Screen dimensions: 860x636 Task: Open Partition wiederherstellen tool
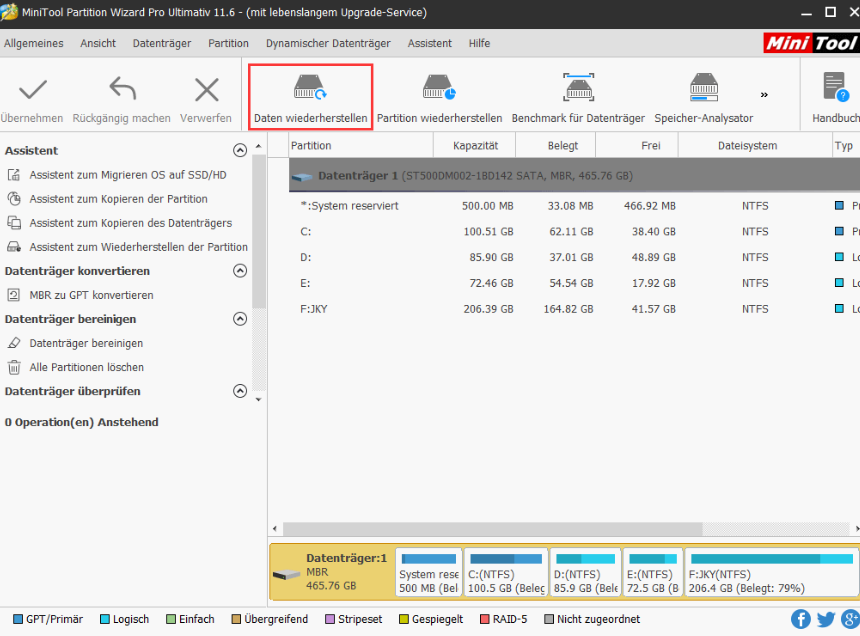[439, 97]
